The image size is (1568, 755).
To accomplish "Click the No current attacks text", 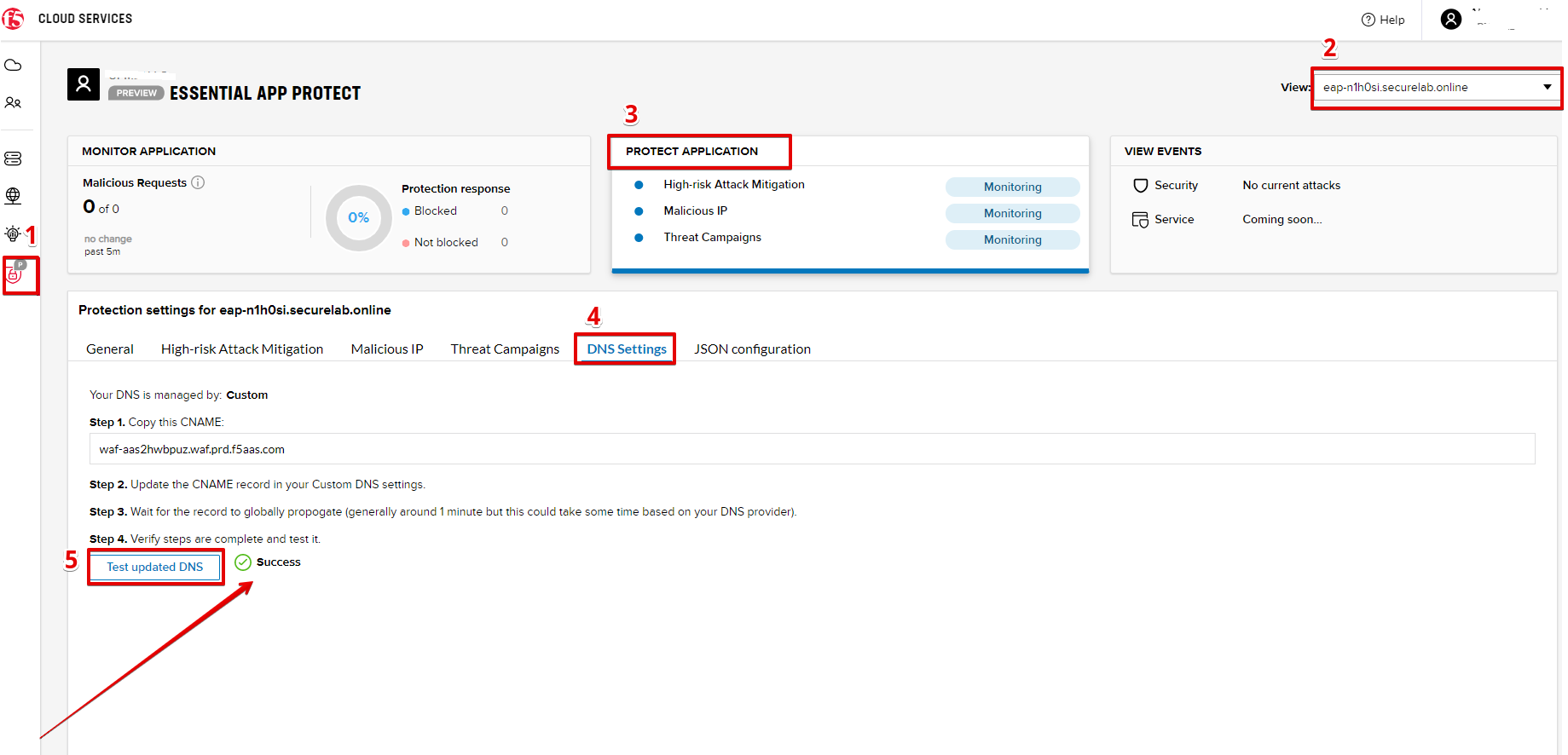I will 1291,185.
